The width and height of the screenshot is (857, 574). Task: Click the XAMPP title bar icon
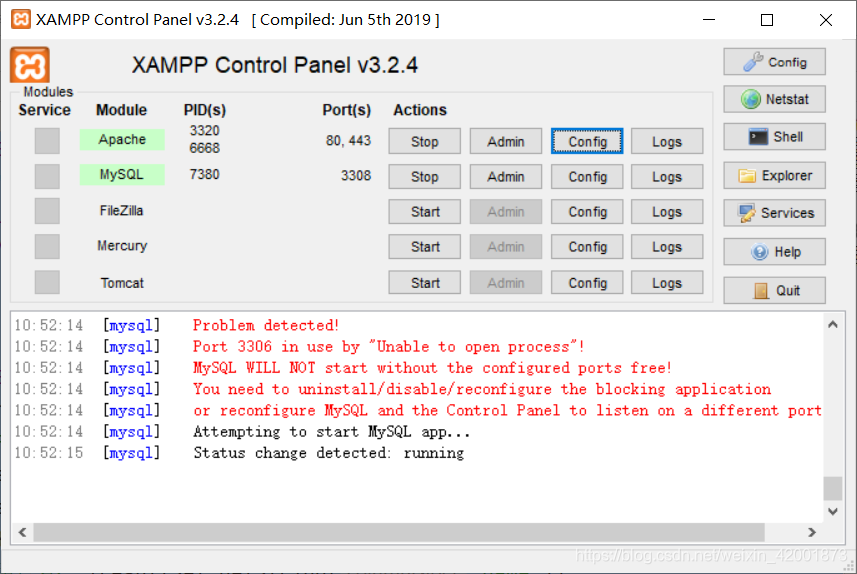[x=21, y=19]
